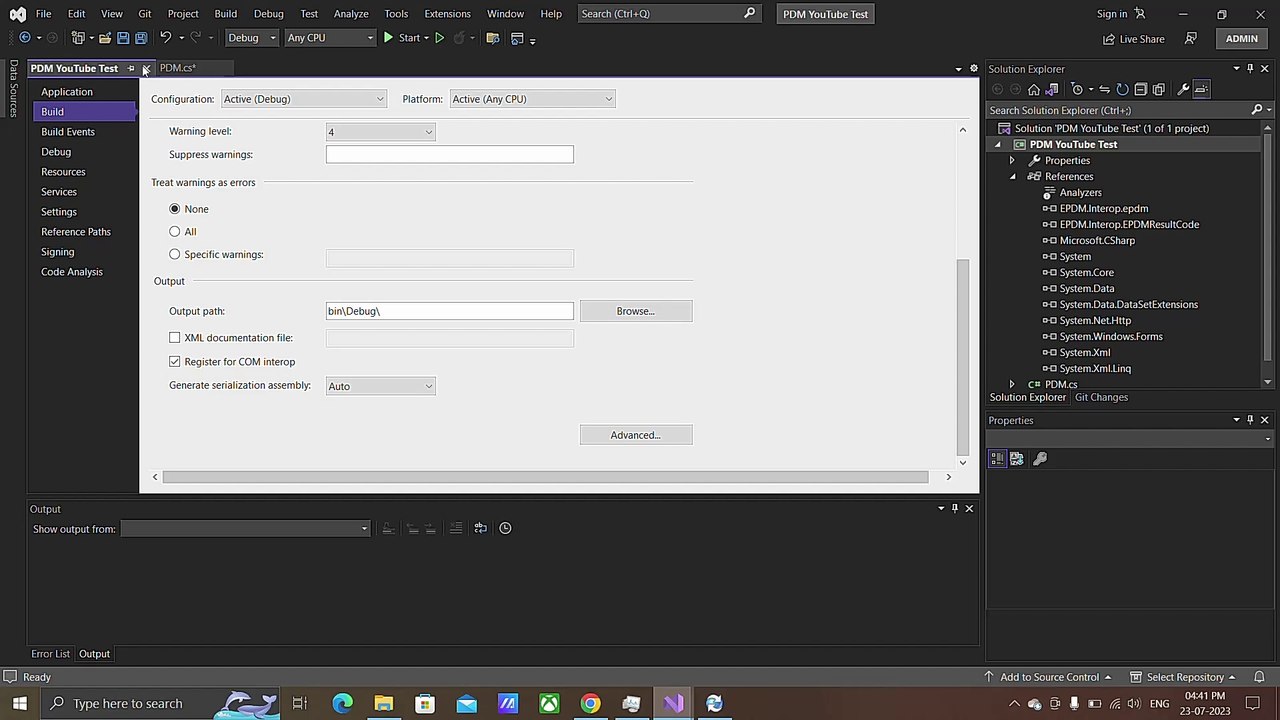Click the Categorized icon in Properties panel
Screen dimensions: 1280x720
997,458
